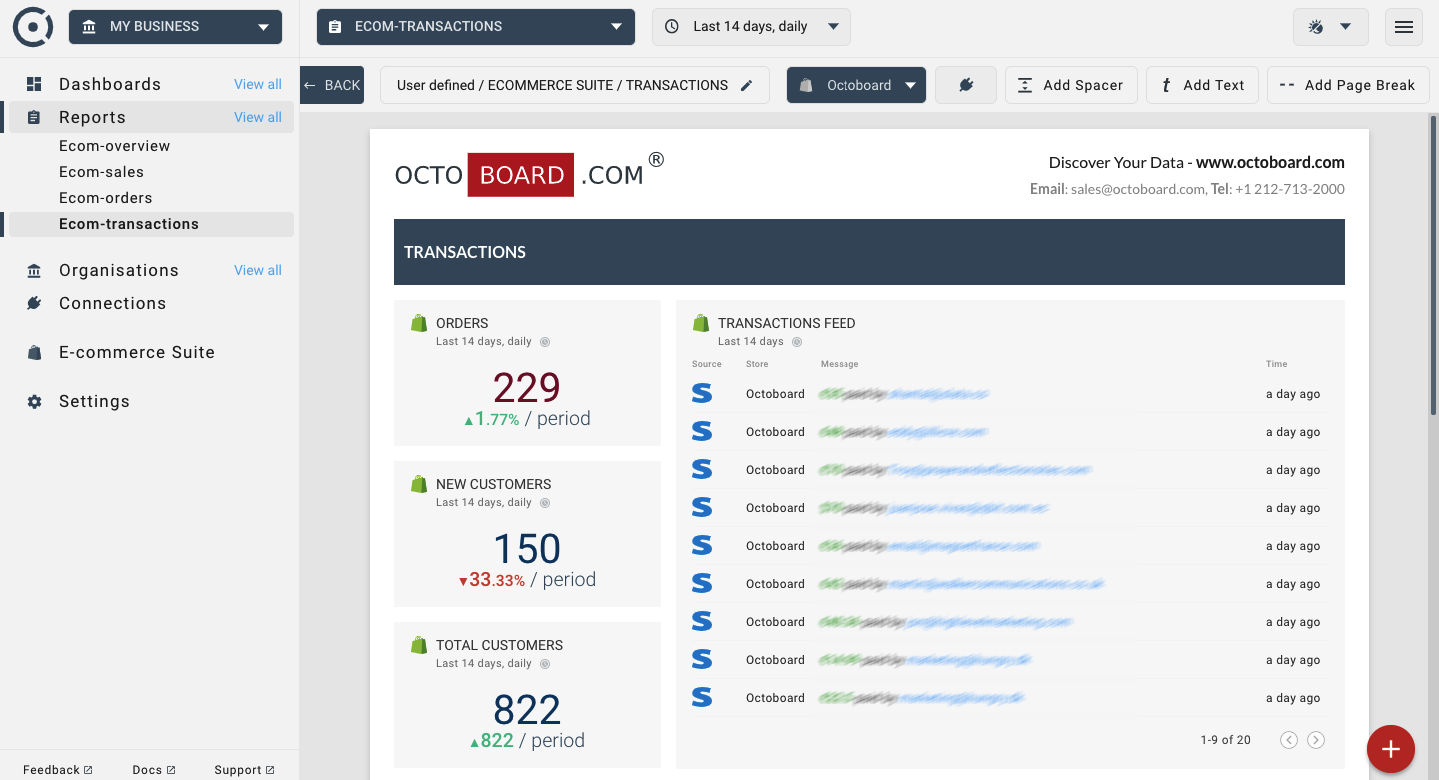This screenshot has width=1439, height=780.
Task: Select the Ecom-orders report
Action: pyautogui.click(x=105, y=198)
